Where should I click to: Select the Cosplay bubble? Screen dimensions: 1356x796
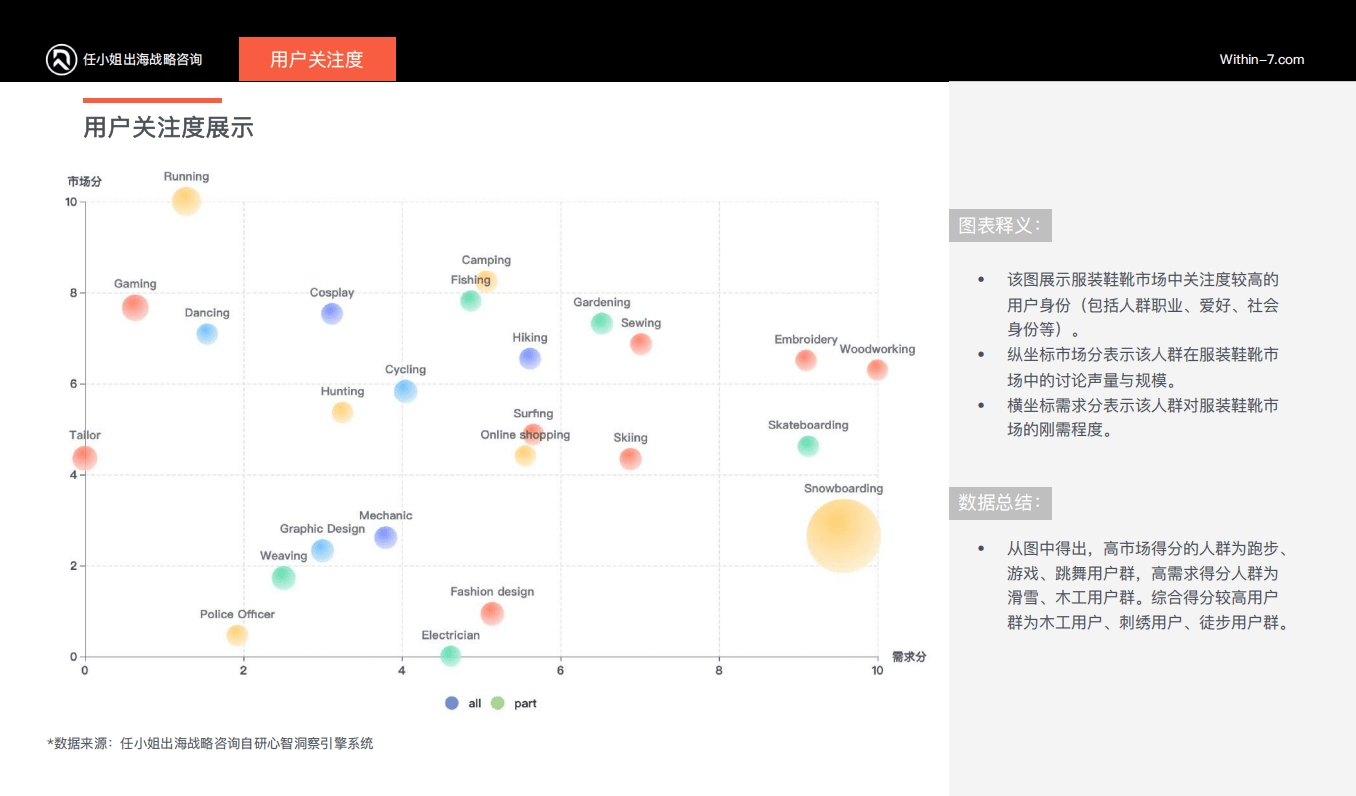[x=332, y=313]
